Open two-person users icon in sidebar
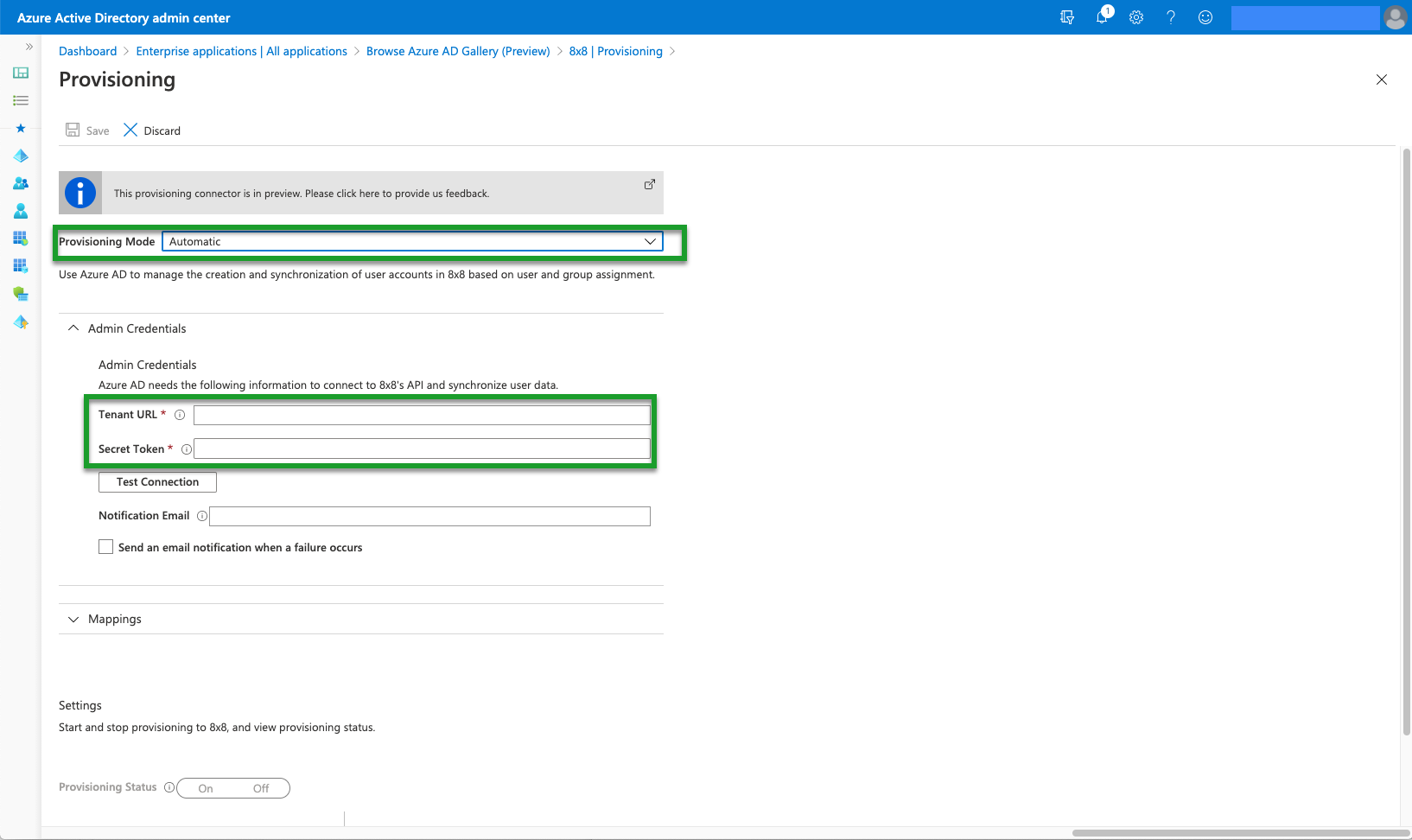 [x=21, y=183]
